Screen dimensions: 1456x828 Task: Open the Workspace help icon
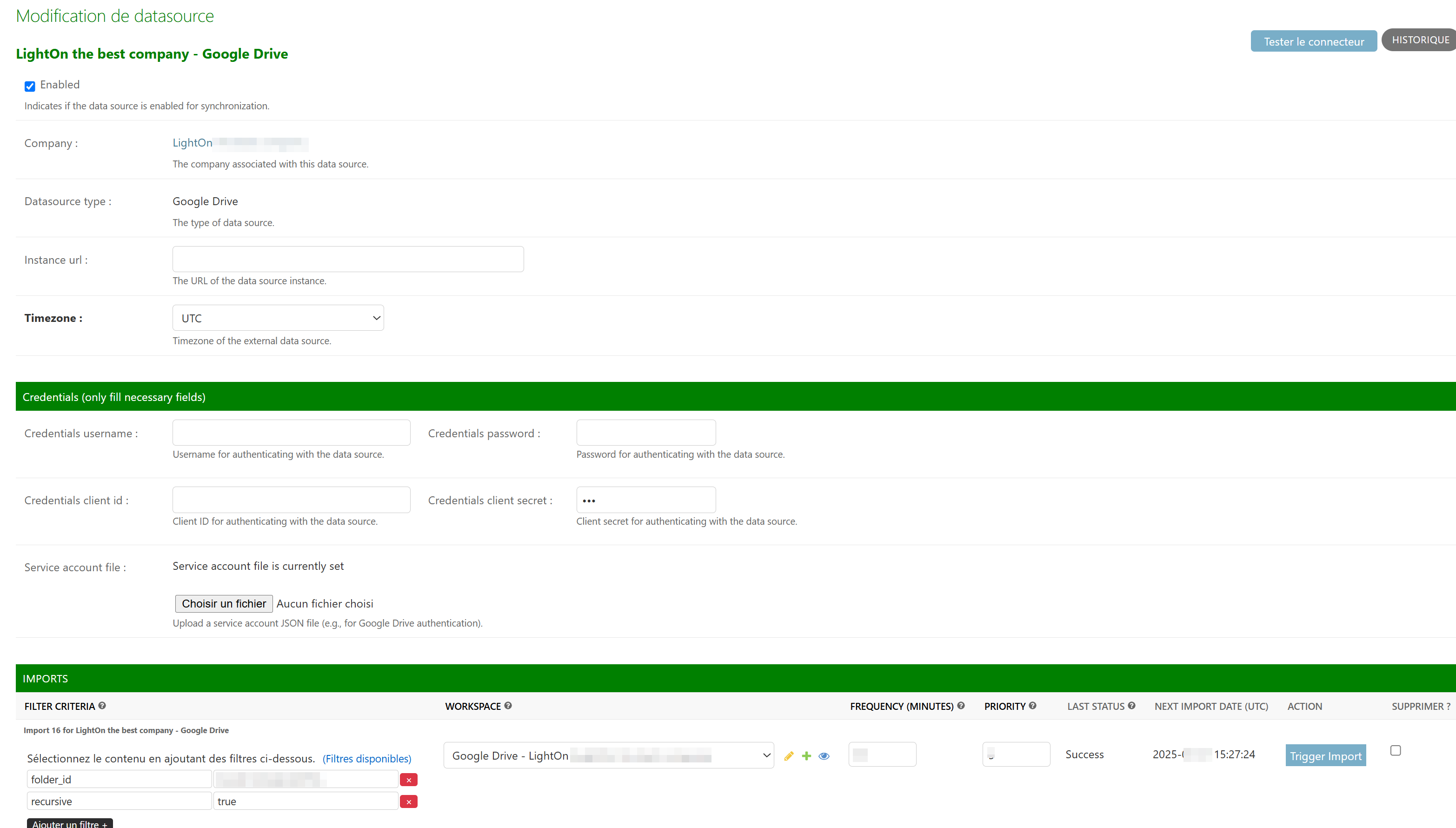point(508,705)
